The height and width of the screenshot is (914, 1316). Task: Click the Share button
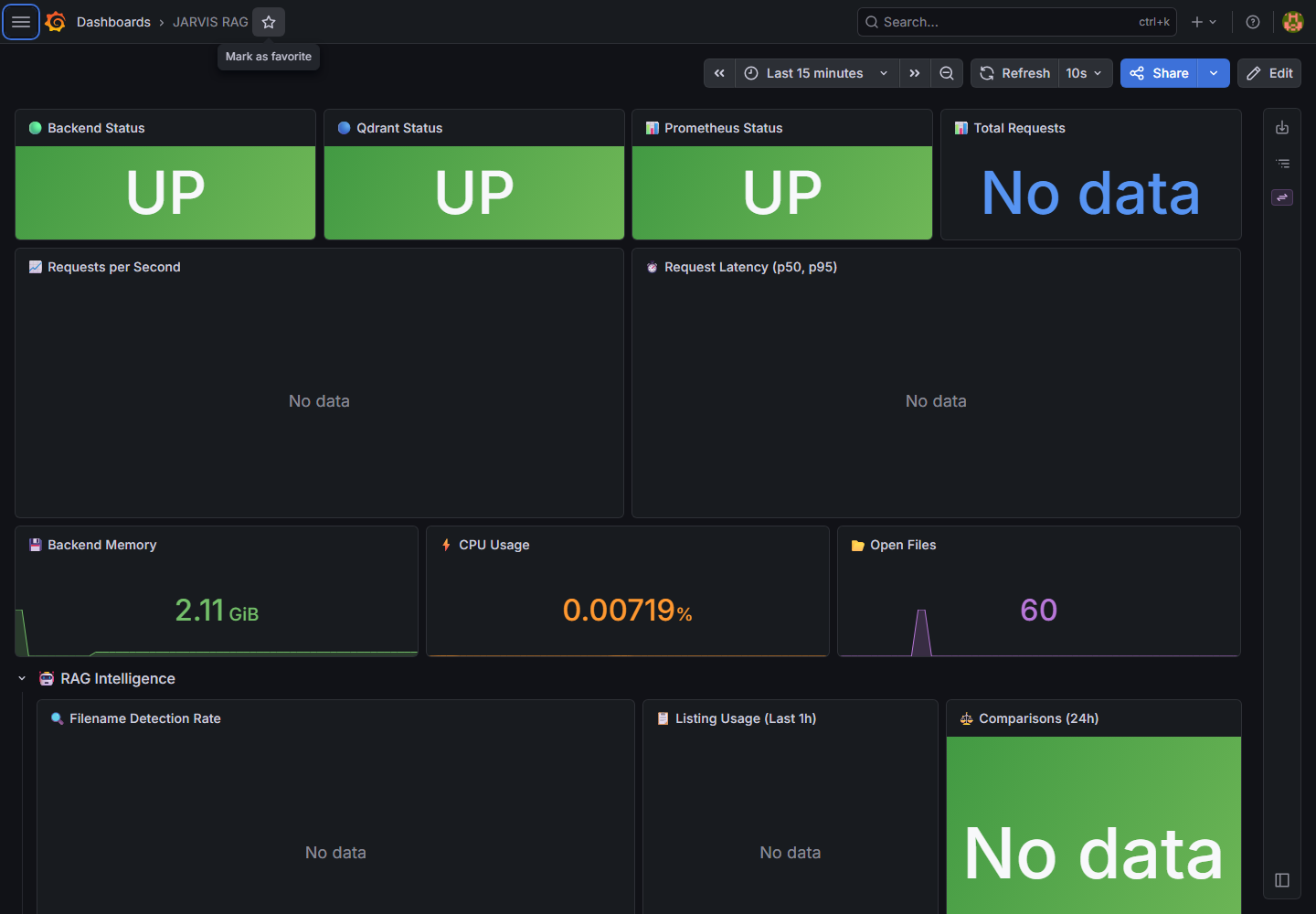1159,73
